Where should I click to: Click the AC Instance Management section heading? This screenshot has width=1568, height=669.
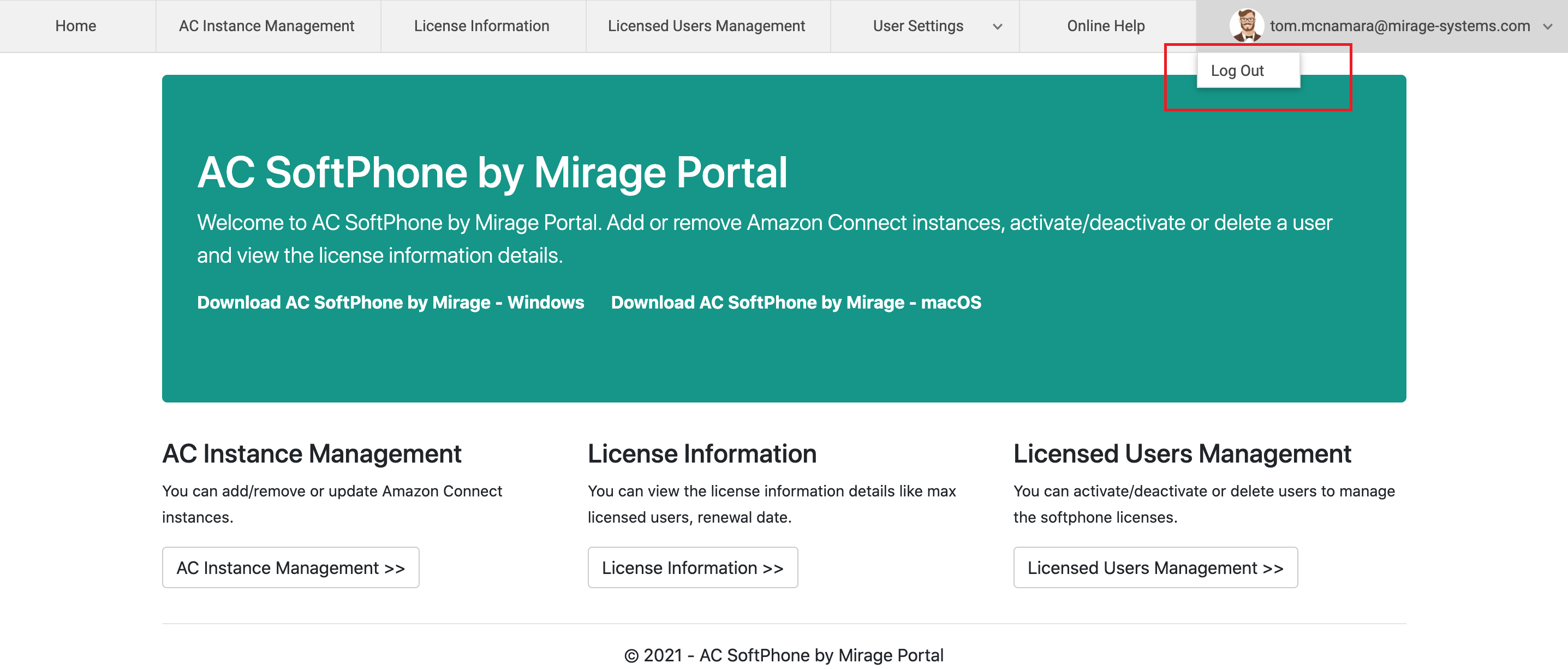click(312, 454)
